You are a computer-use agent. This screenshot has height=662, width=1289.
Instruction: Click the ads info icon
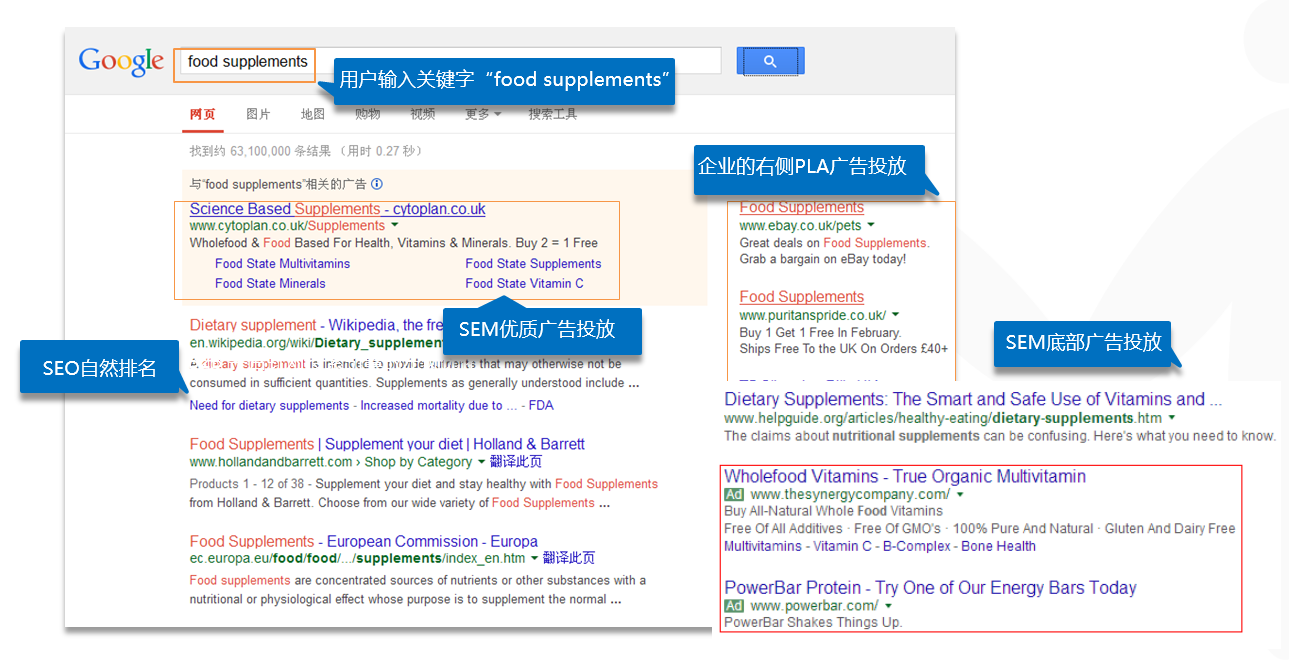pyautogui.click(x=377, y=184)
